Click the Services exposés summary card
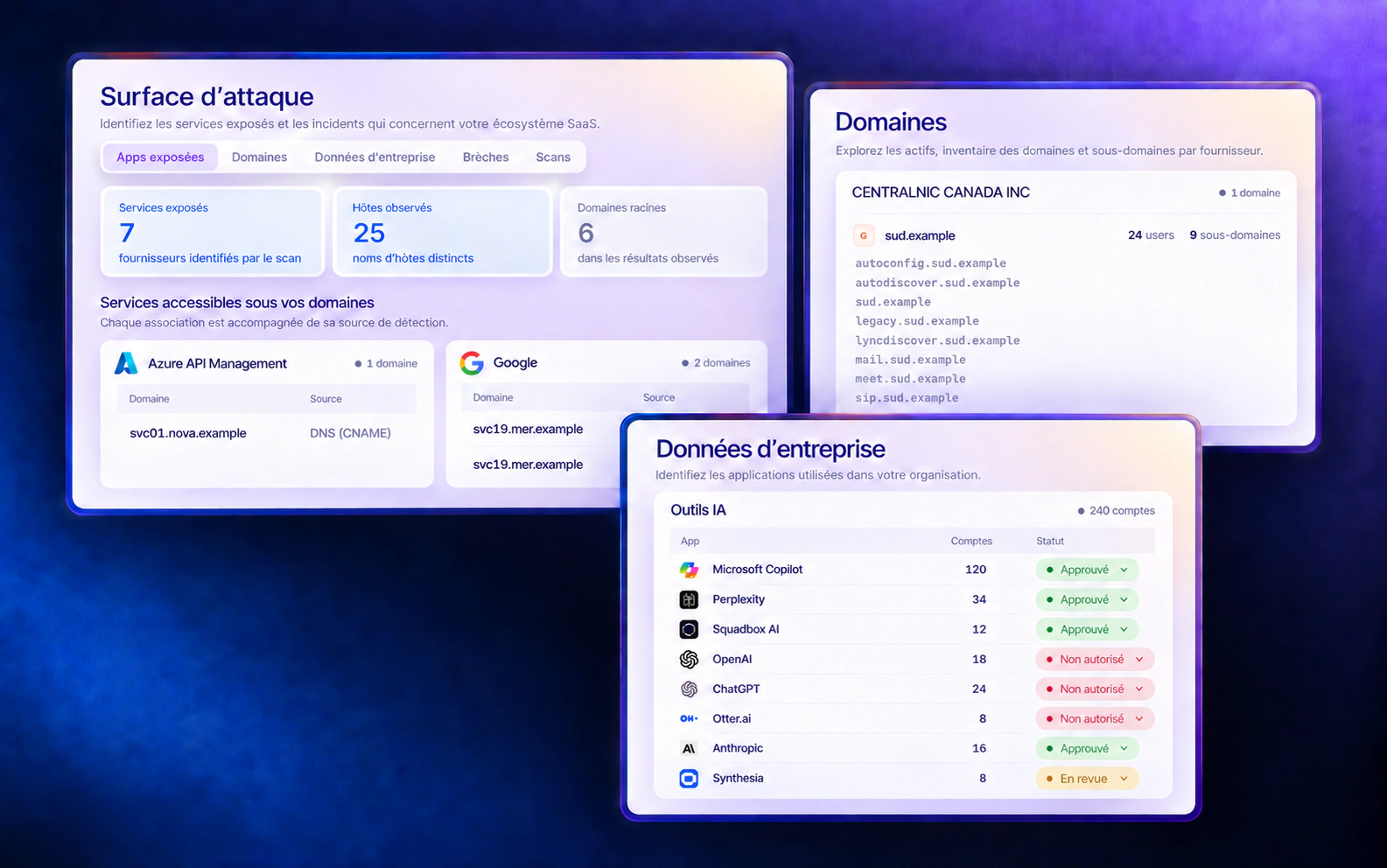This screenshot has width=1387, height=868. (x=213, y=232)
